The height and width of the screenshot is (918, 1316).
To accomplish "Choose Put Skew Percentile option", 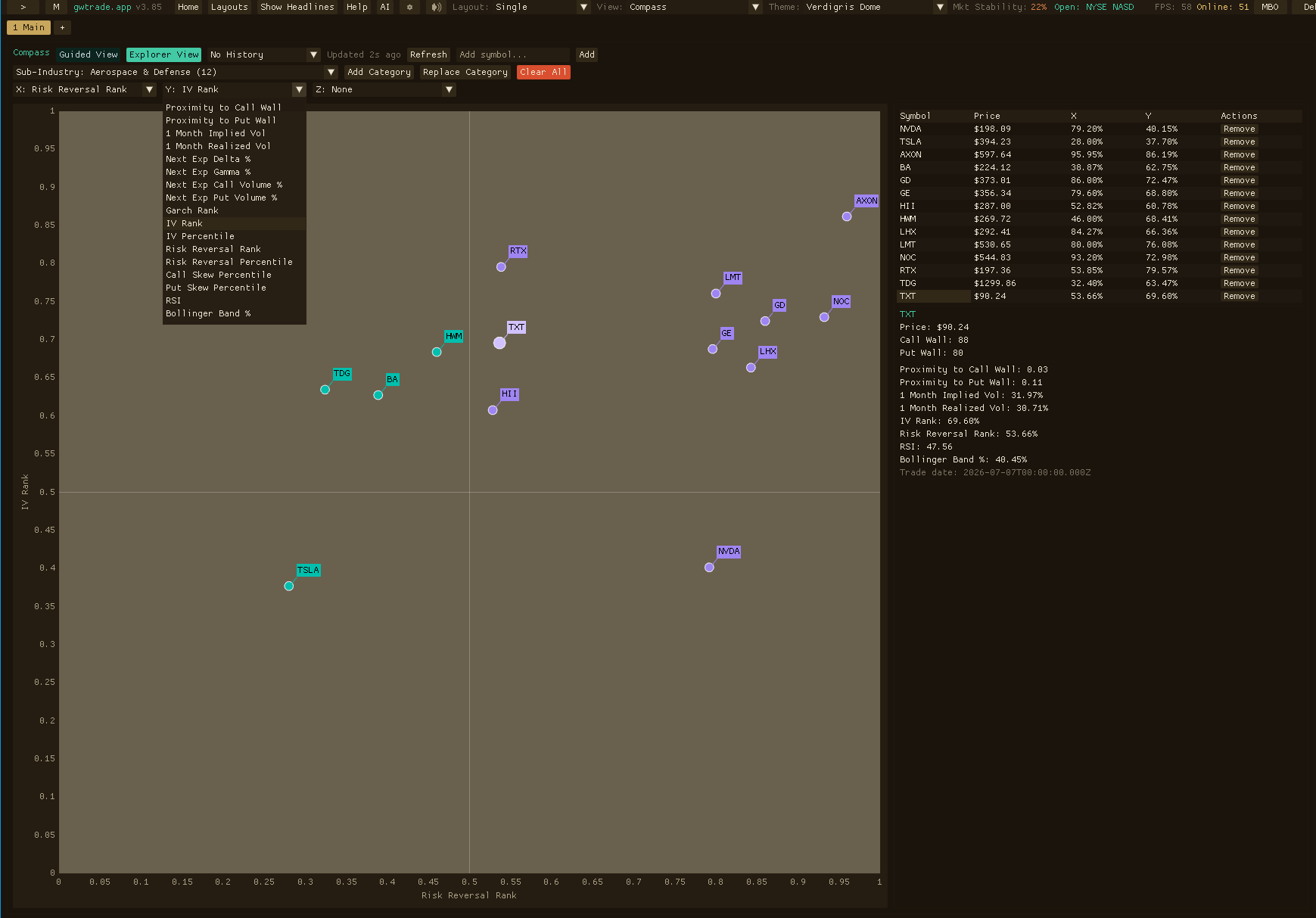I will (234, 288).
